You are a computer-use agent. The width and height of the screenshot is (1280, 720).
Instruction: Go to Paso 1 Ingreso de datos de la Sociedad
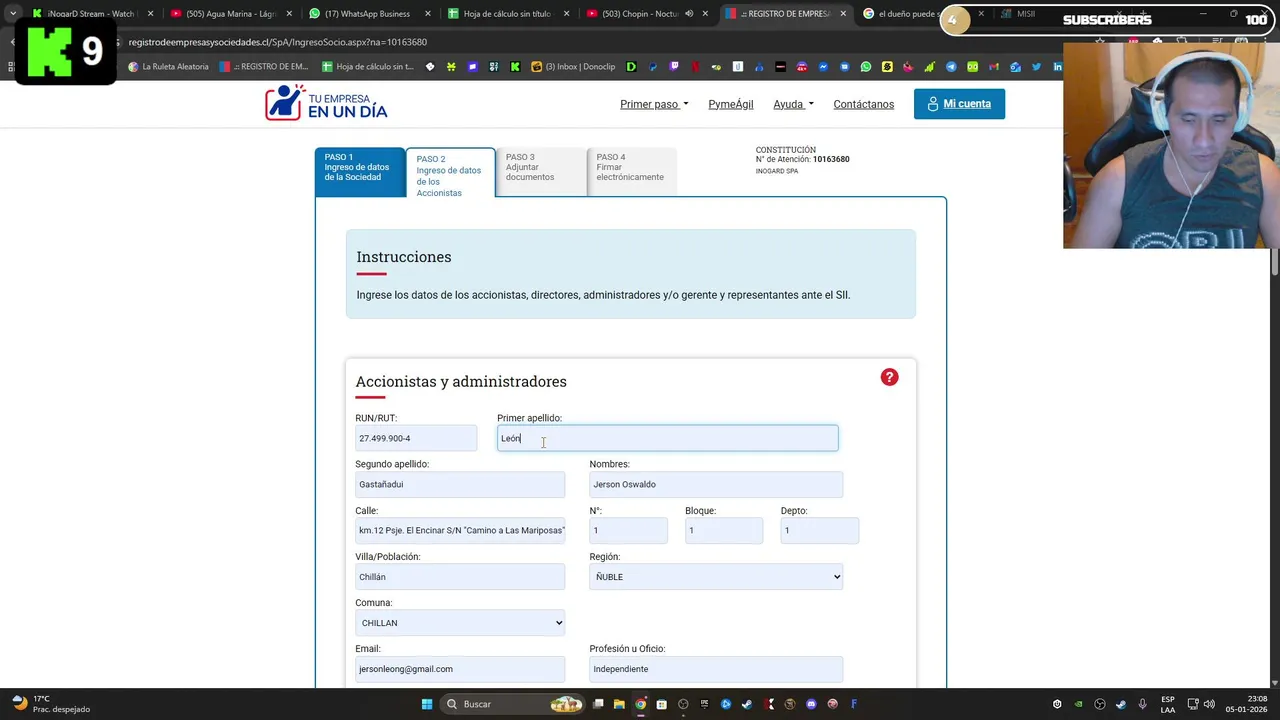click(x=360, y=172)
